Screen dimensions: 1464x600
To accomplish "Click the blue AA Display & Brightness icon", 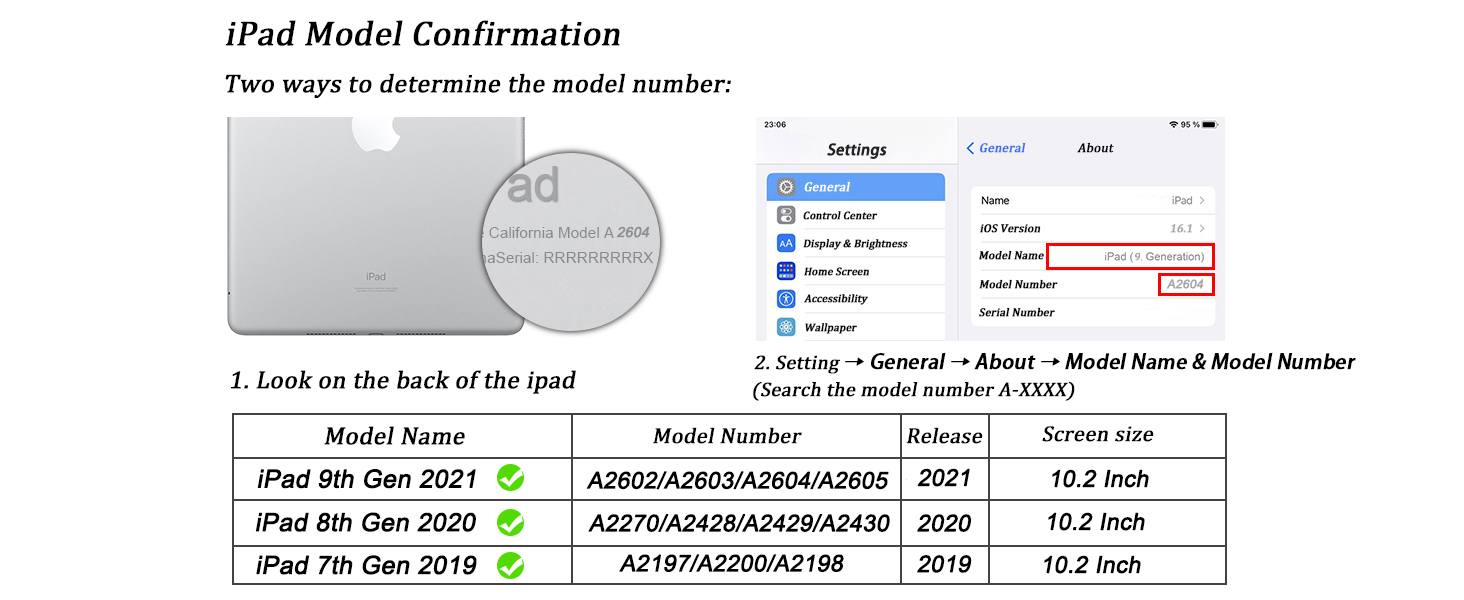I will tap(786, 243).
